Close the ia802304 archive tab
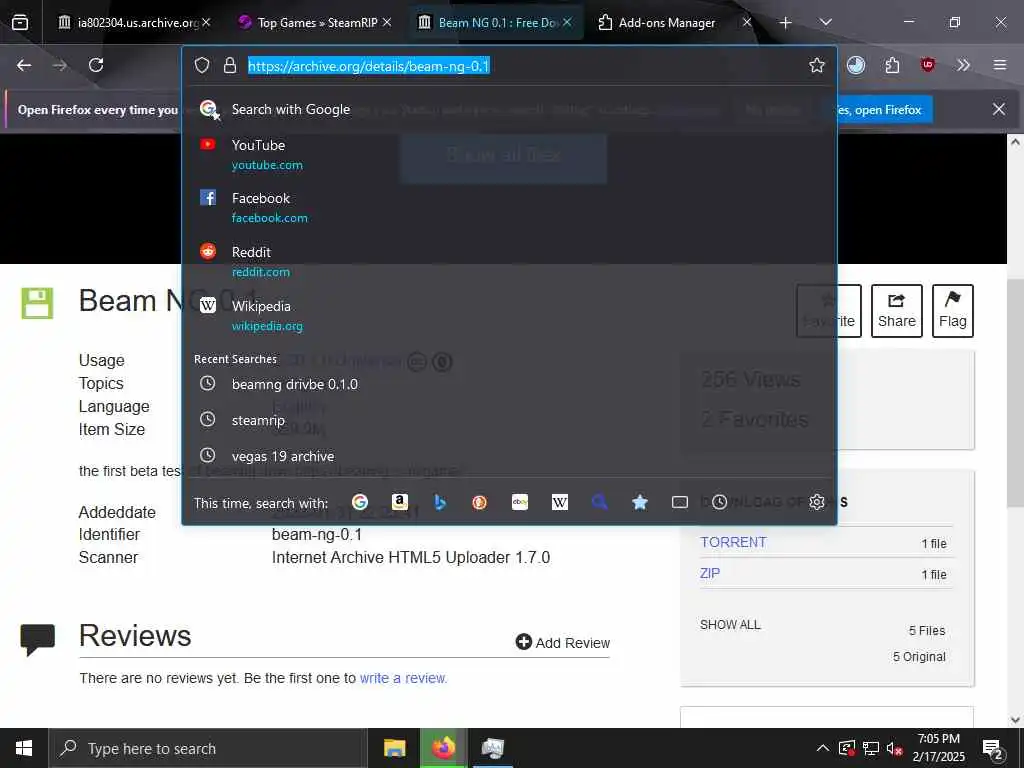Image resolution: width=1024 pixels, height=768 pixels. pos(206,23)
